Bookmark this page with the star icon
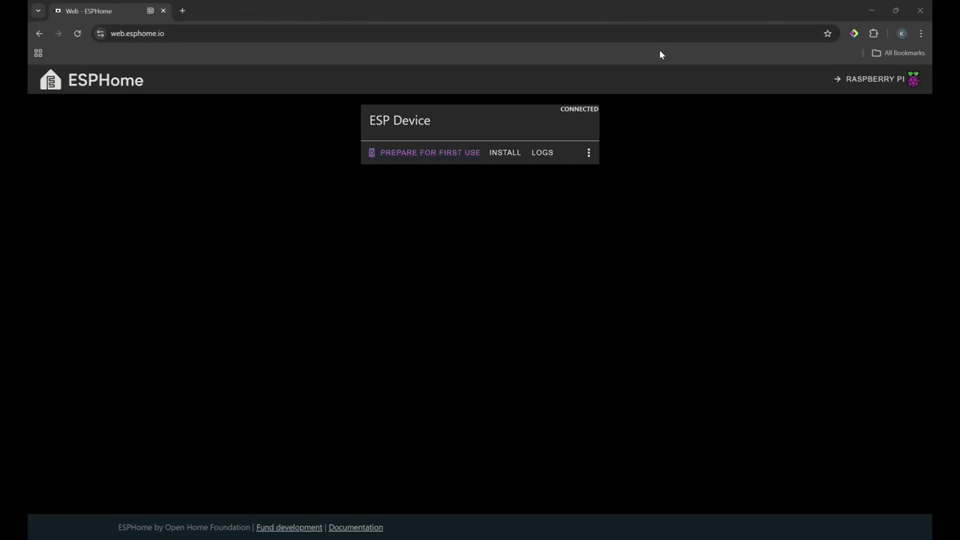 827,34
